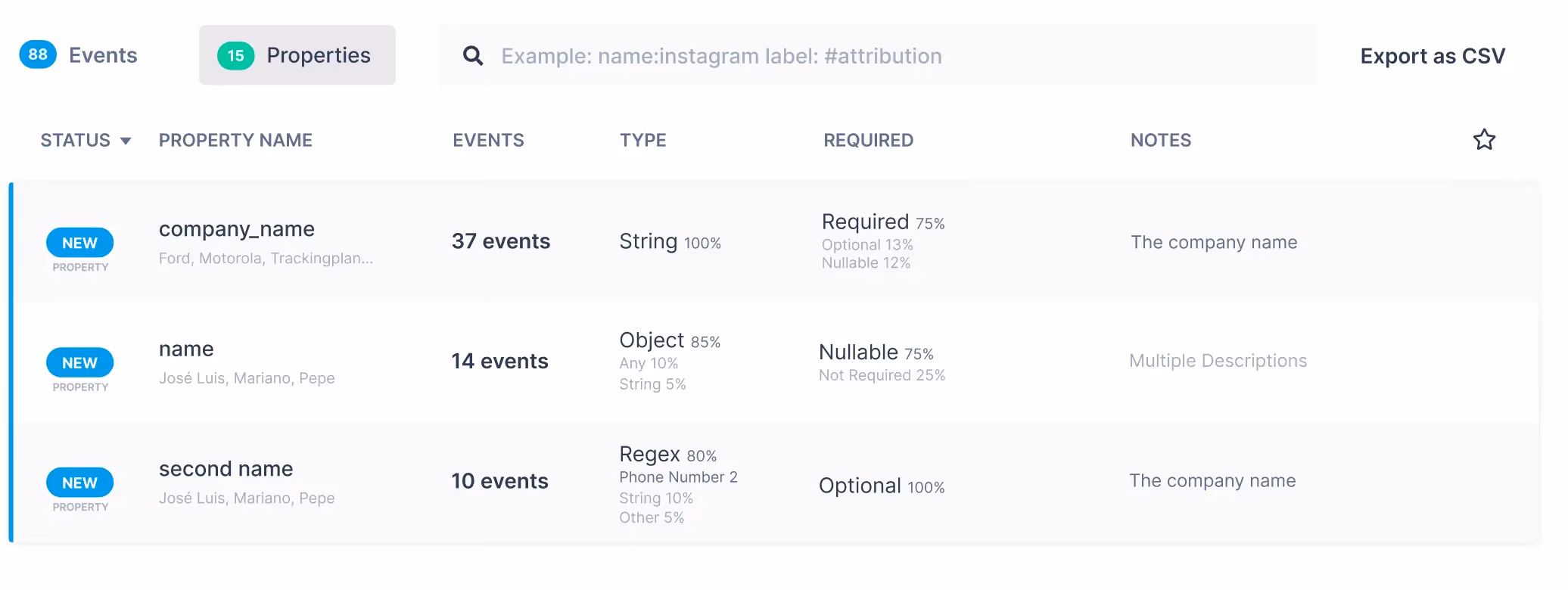
Task: Click NEW badge on the name row
Action: [x=80, y=362]
